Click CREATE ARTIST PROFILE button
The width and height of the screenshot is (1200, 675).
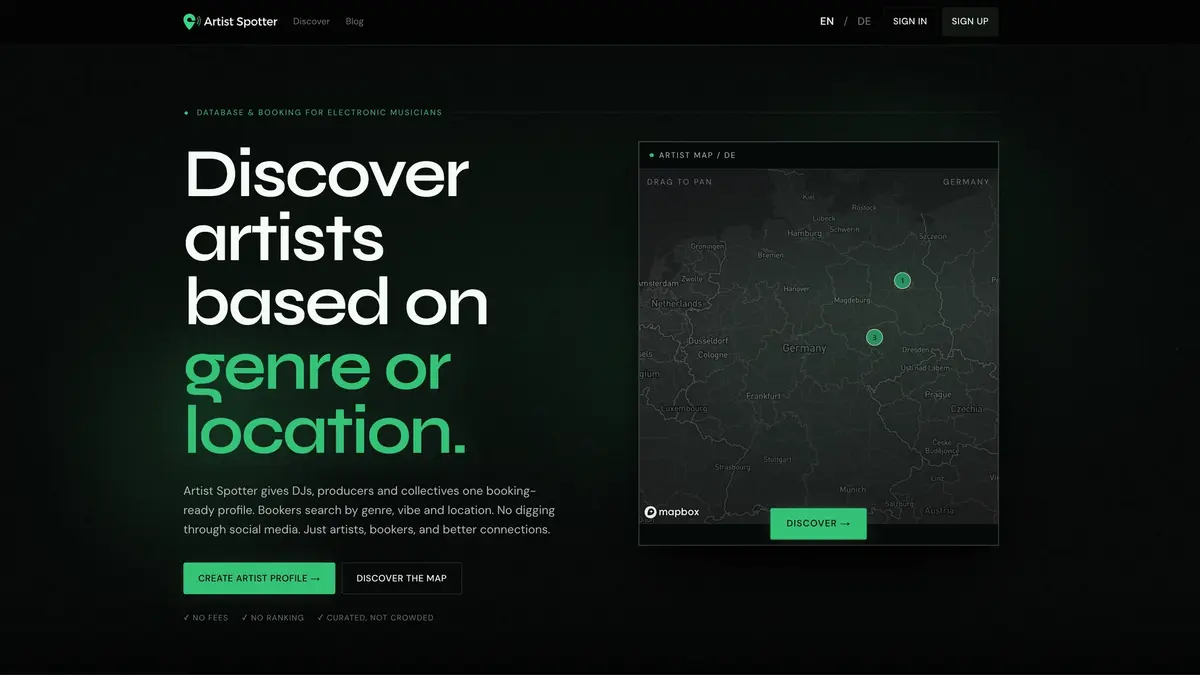(259, 578)
